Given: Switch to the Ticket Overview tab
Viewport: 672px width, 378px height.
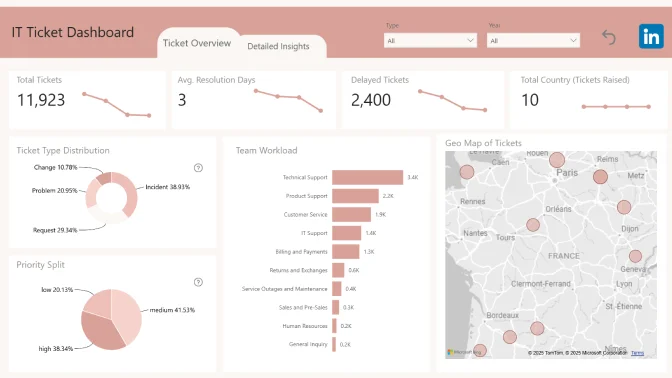Looking at the screenshot, I should [x=197, y=43].
